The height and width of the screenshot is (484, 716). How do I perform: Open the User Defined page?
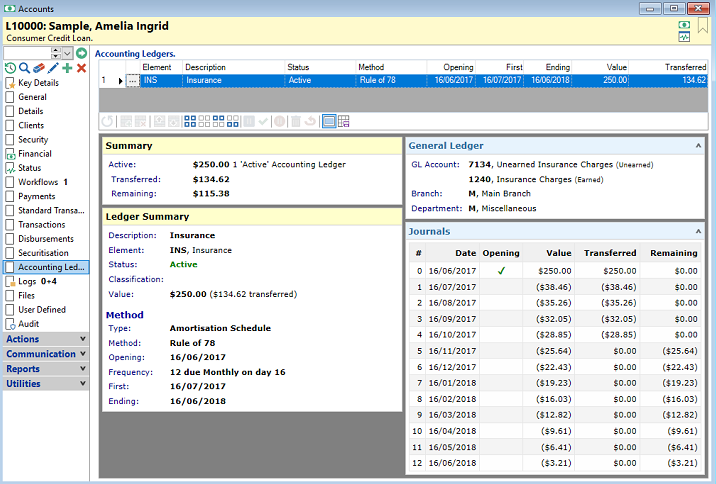[42, 309]
